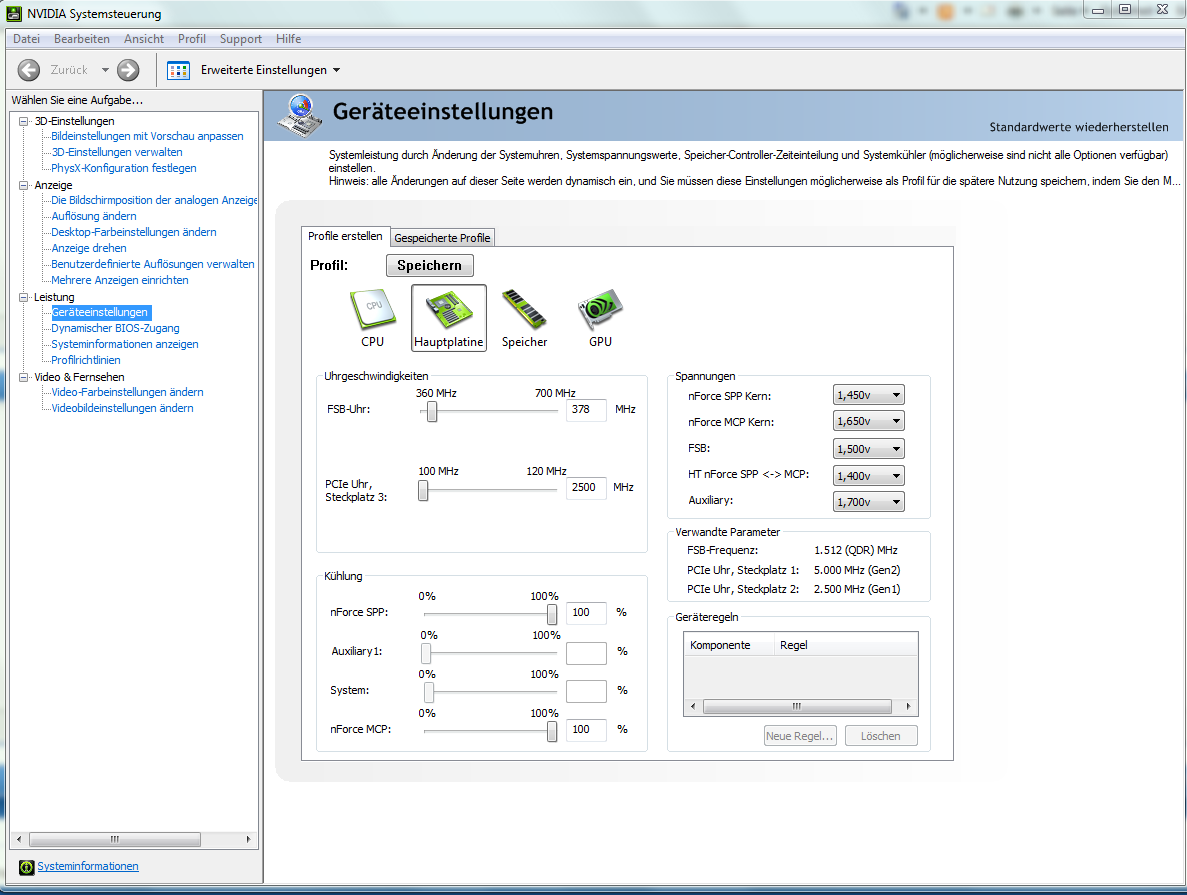This screenshot has width=1187, height=895.
Task: Open Mehrere Anzeigen einrichten
Action: click(120, 279)
